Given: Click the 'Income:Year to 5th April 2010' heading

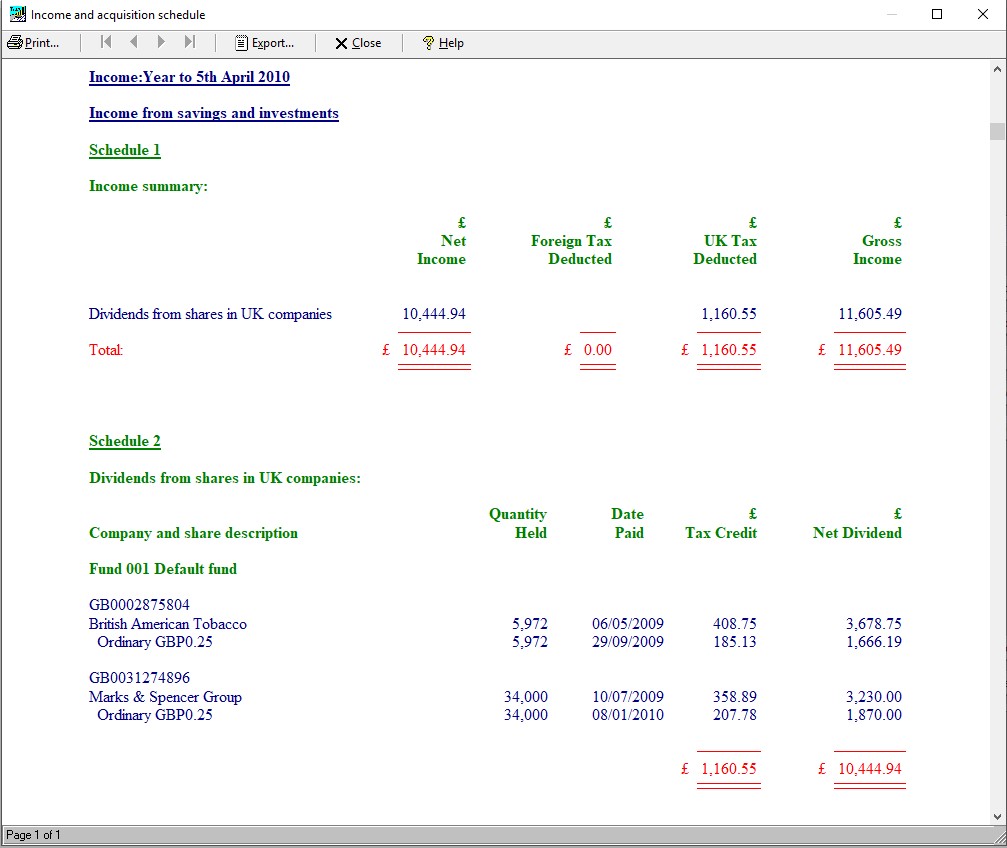Looking at the screenshot, I should click(189, 77).
